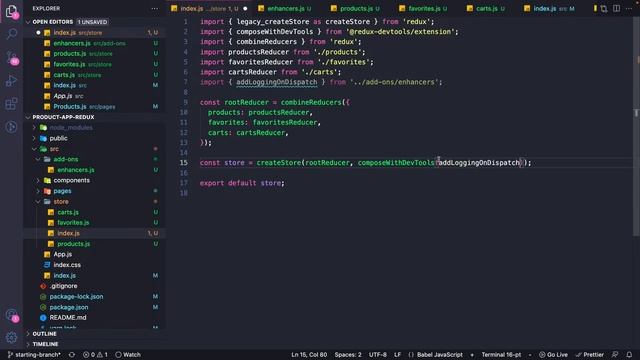Click the starting-branch git branch indicator
Image resolution: width=640 pixels, height=360 pixels.
34,355
